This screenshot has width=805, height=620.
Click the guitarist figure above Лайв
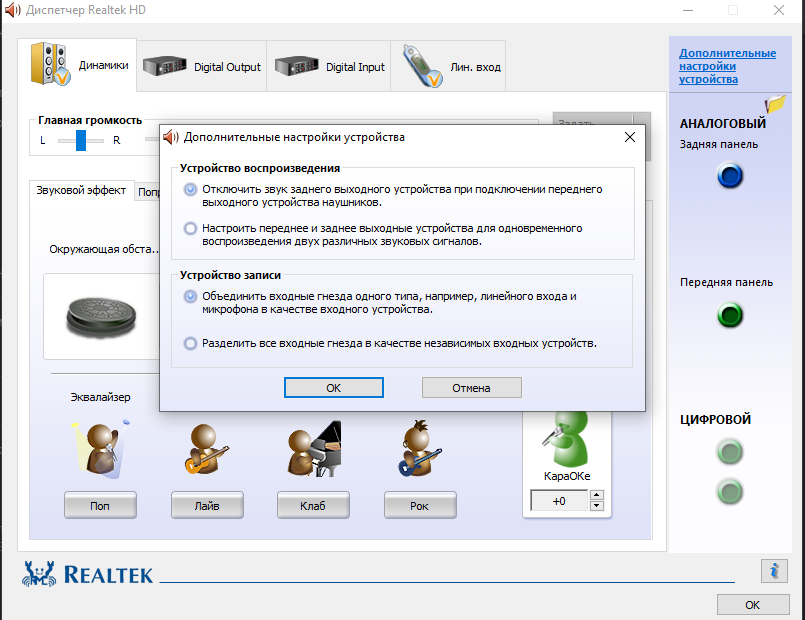point(206,449)
